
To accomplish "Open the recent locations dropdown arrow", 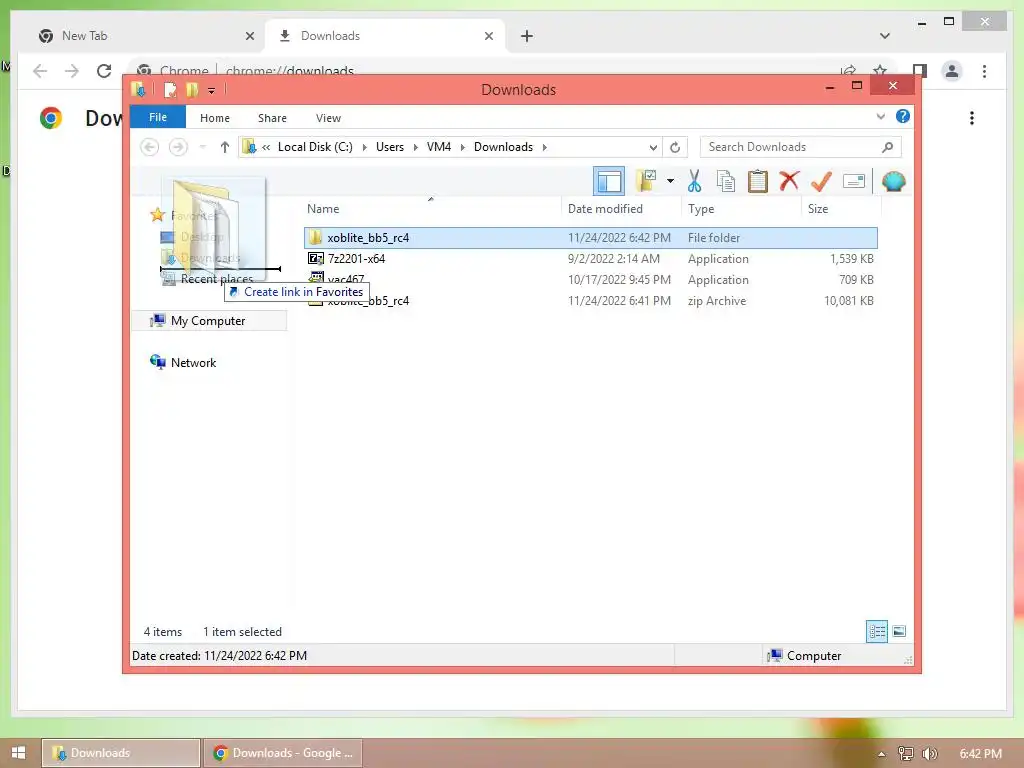I will [202, 147].
